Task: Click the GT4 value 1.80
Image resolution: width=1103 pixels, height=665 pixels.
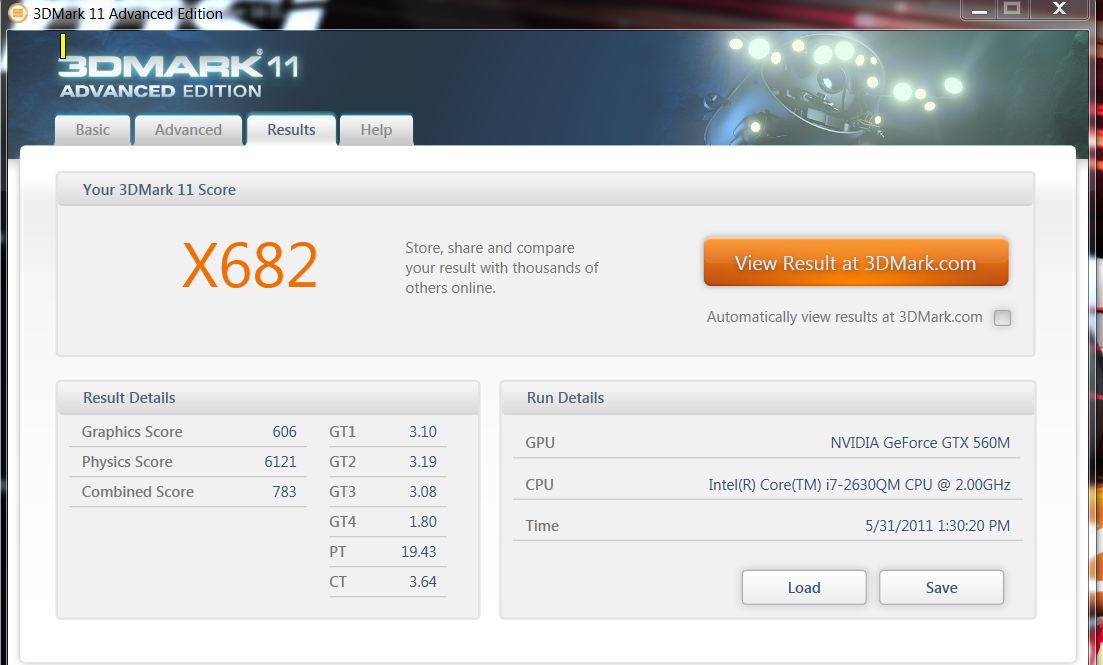Action: click(x=423, y=522)
